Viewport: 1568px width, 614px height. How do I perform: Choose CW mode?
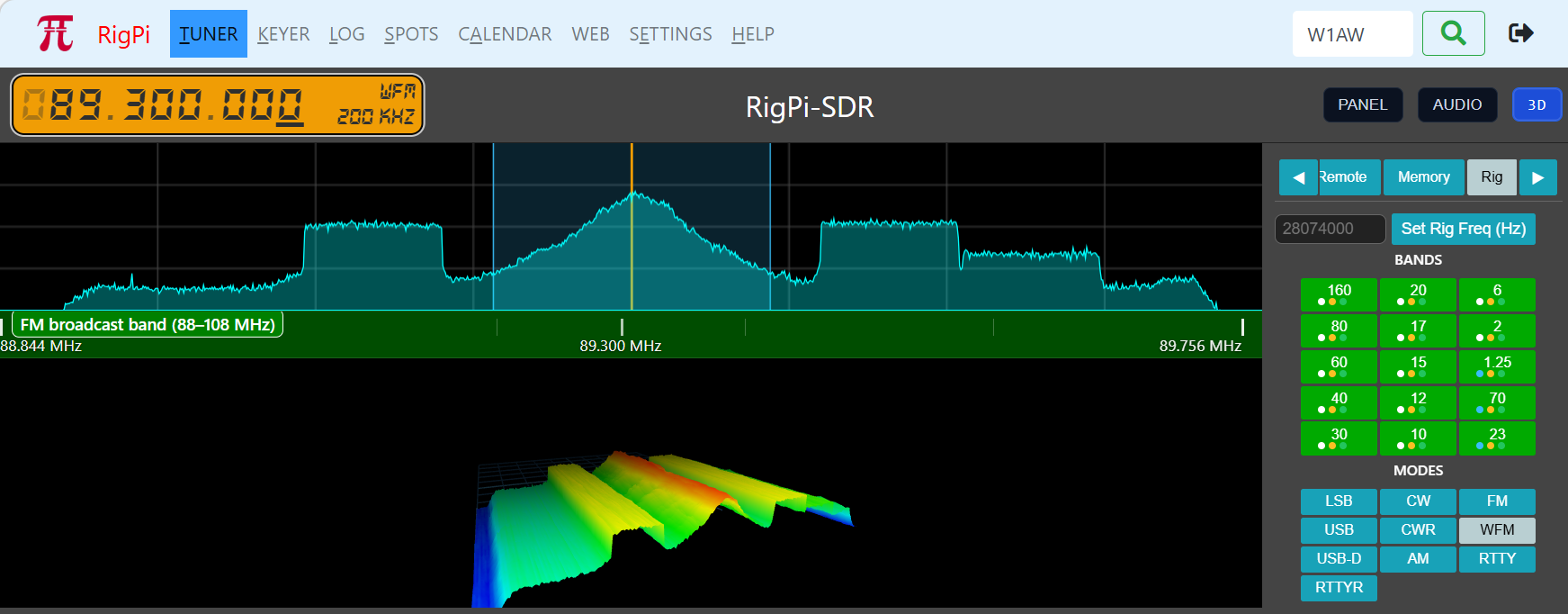pyautogui.click(x=1418, y=501)
